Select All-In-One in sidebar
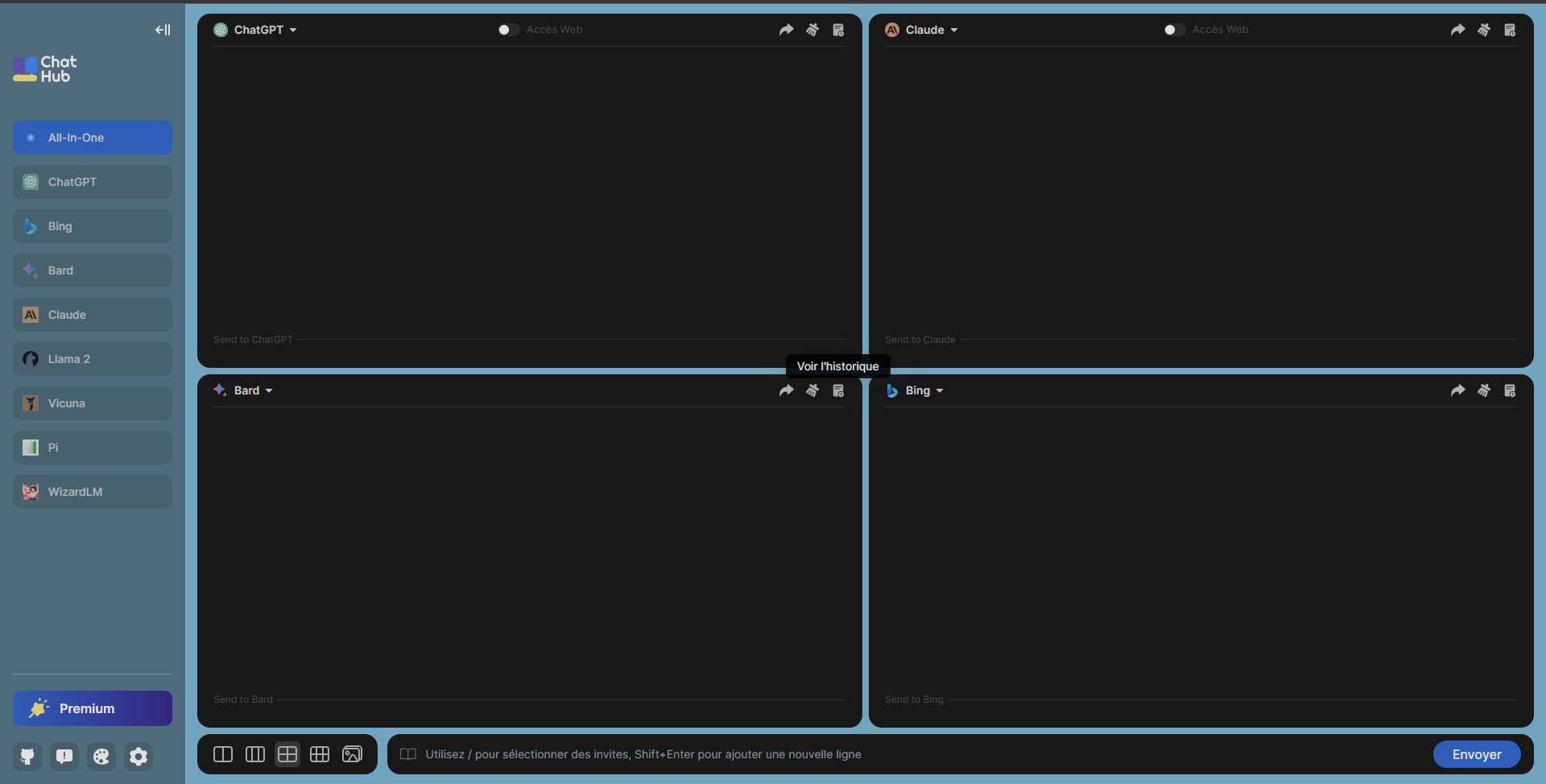 click(93, 138)
